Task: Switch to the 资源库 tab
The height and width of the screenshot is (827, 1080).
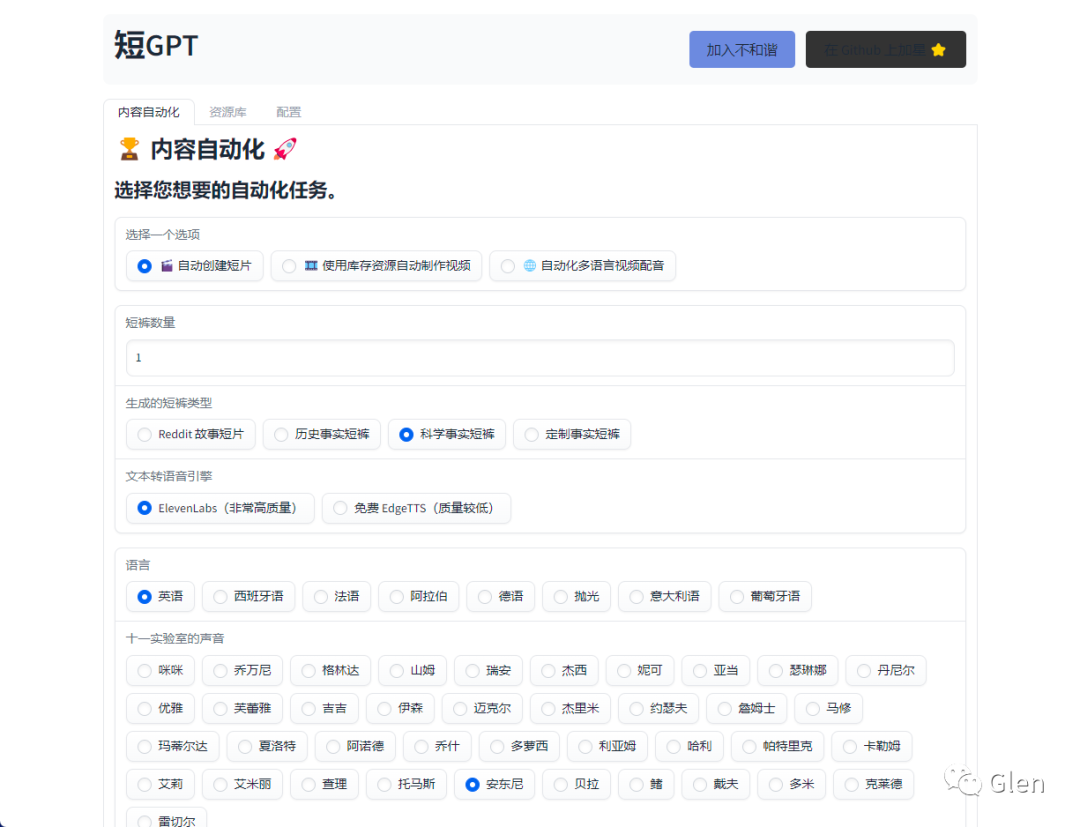Action: pyautogui.click(x=228, y=111)
